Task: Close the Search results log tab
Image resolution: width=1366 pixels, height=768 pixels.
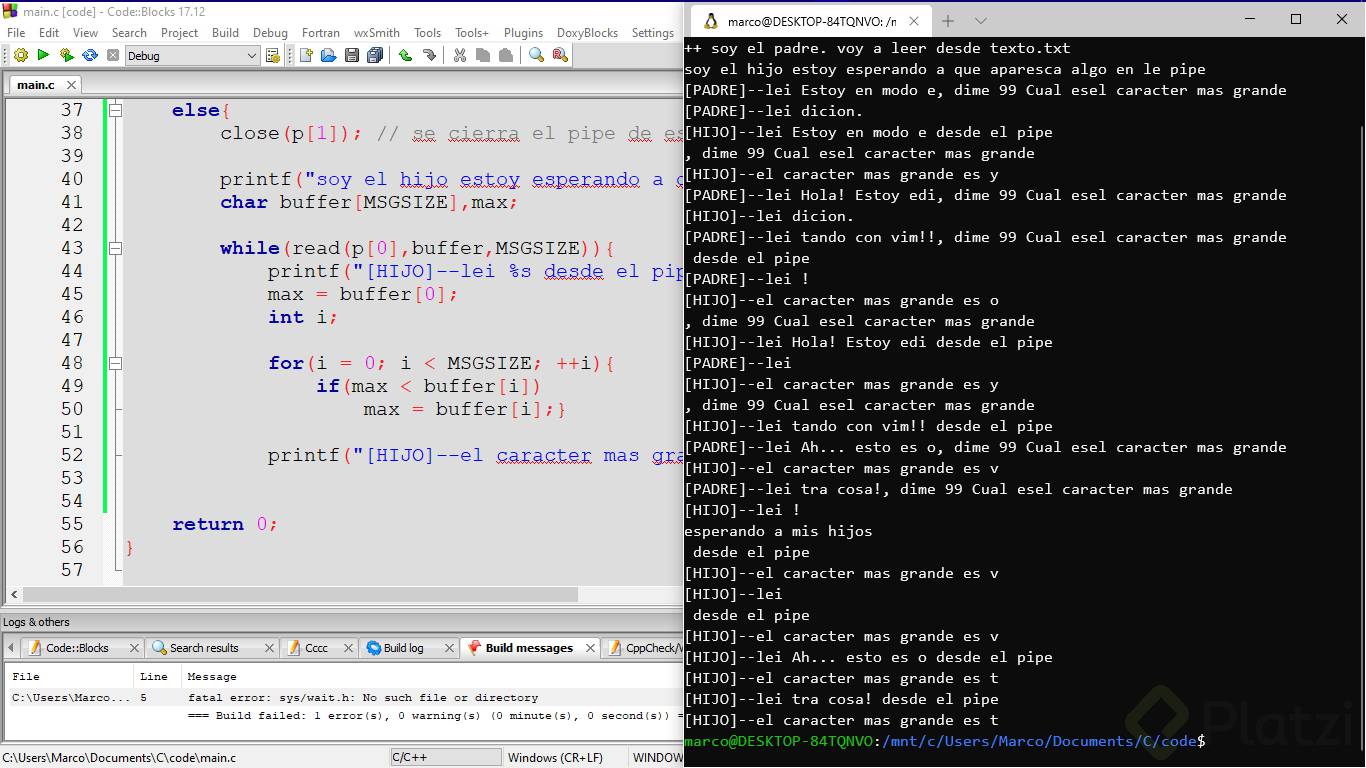Action: 269,648
